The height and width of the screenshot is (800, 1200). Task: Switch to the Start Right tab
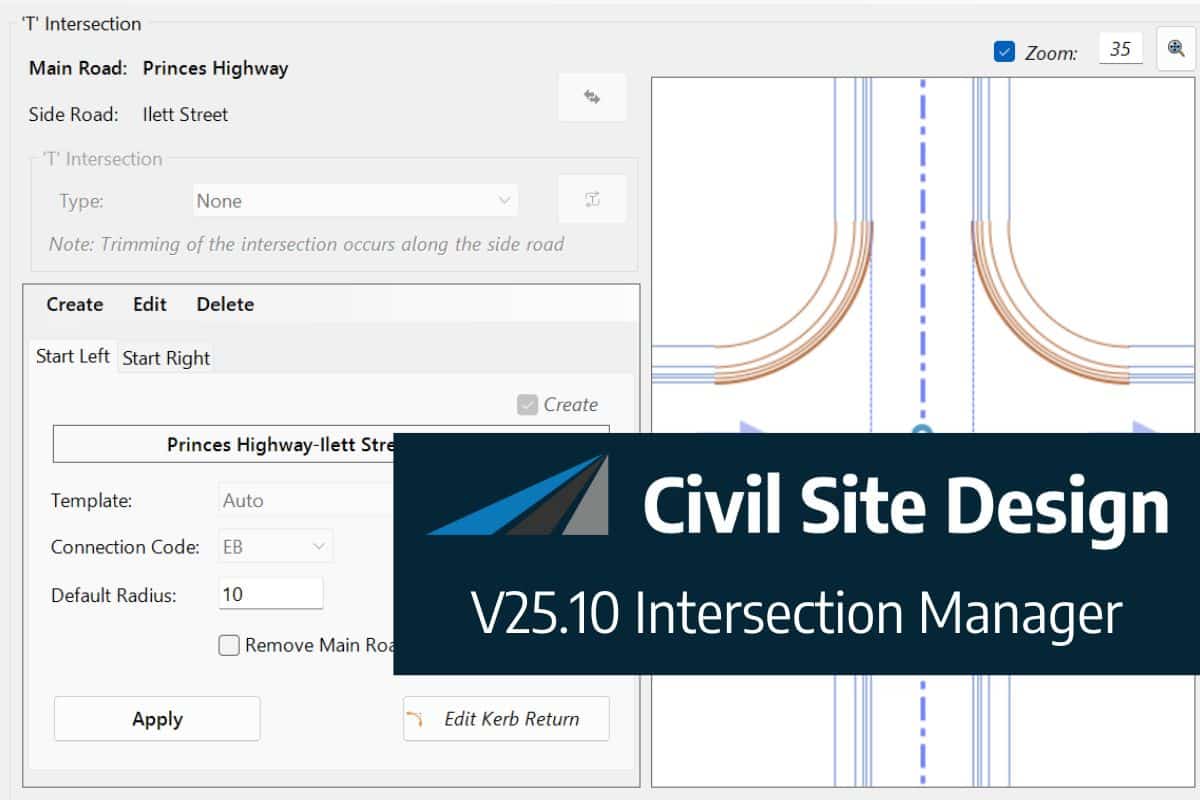[166, 358]
